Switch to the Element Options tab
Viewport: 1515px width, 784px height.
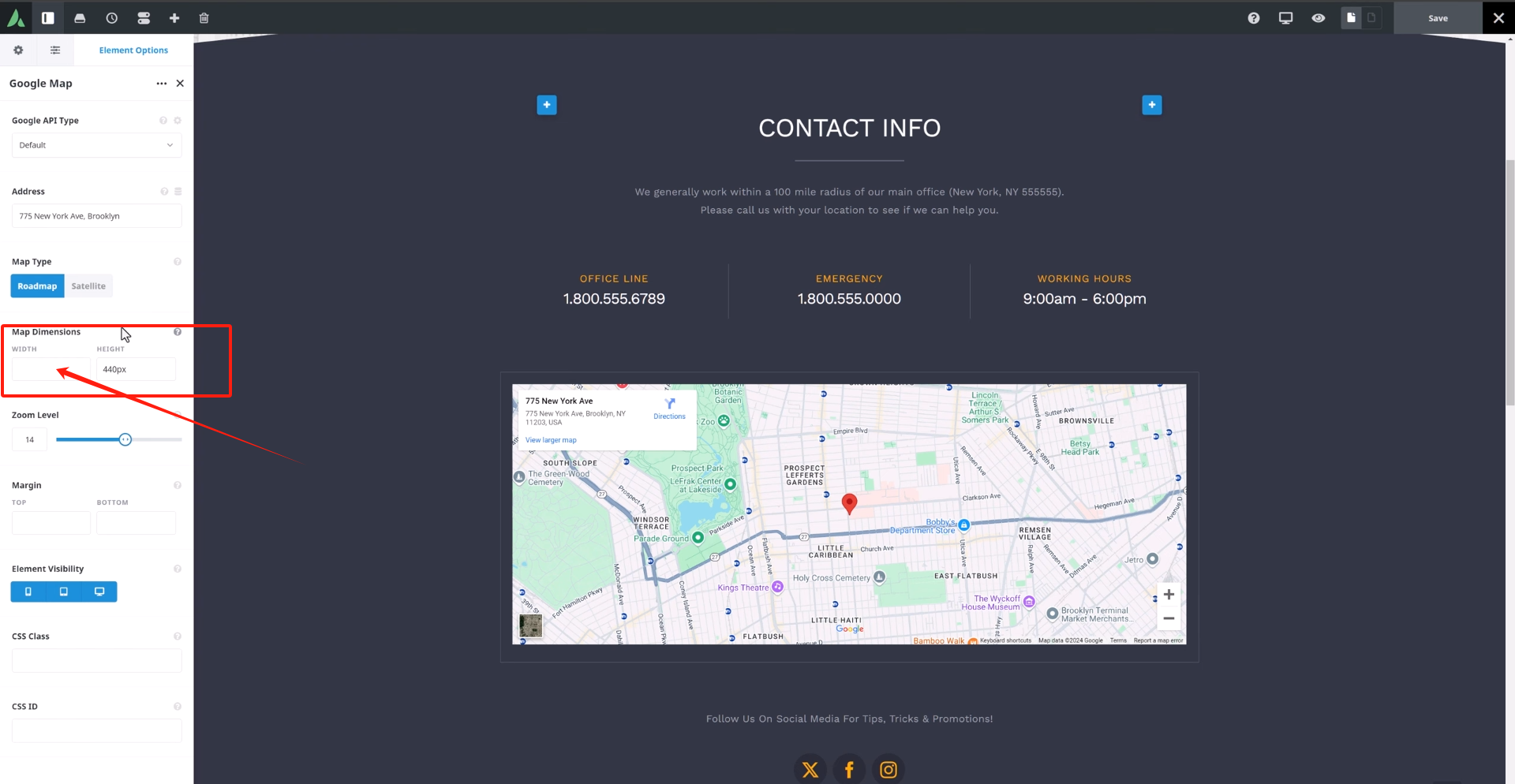[x=133, y=50]
